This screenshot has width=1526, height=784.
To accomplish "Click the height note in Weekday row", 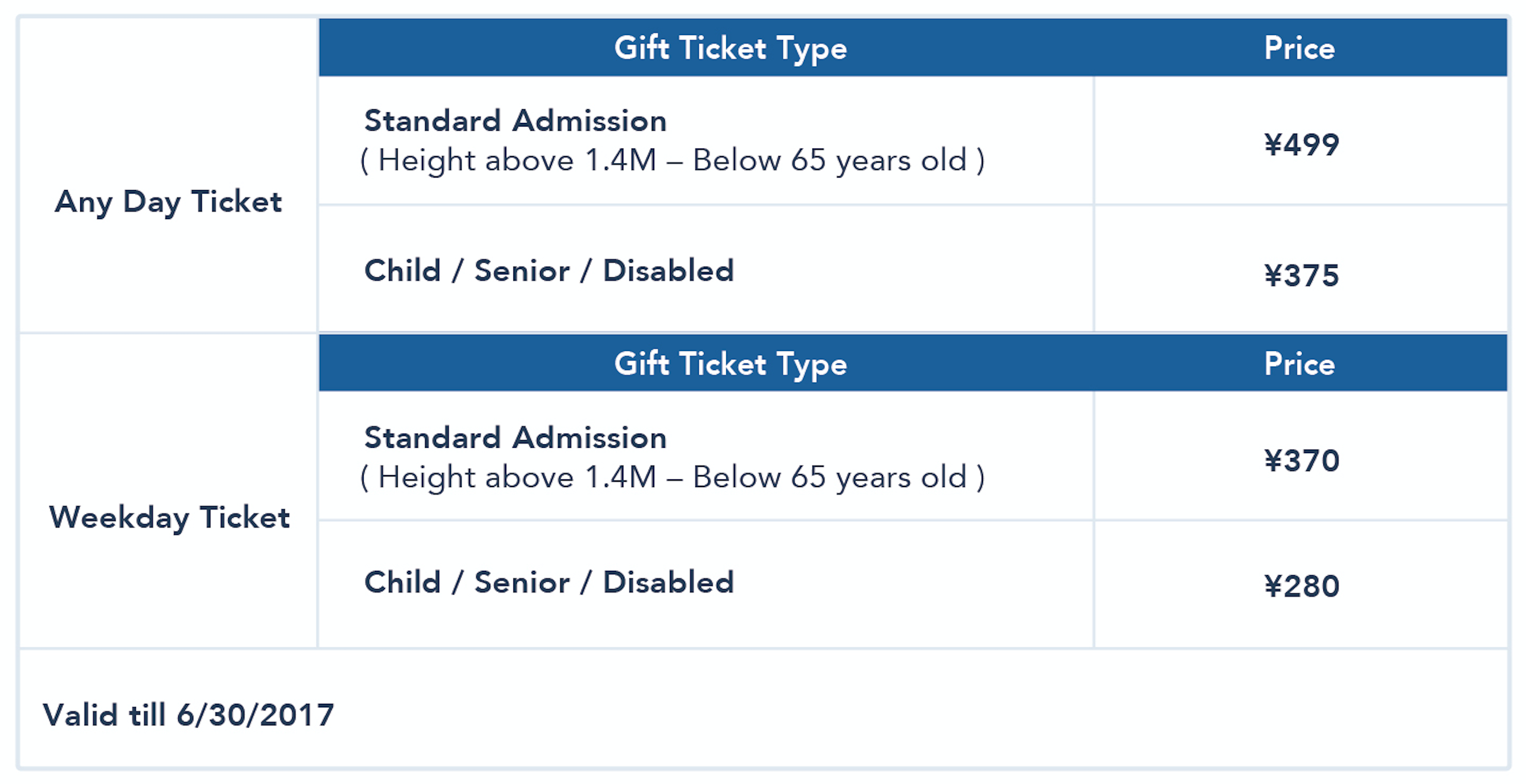I will click(x=672, y=478).
